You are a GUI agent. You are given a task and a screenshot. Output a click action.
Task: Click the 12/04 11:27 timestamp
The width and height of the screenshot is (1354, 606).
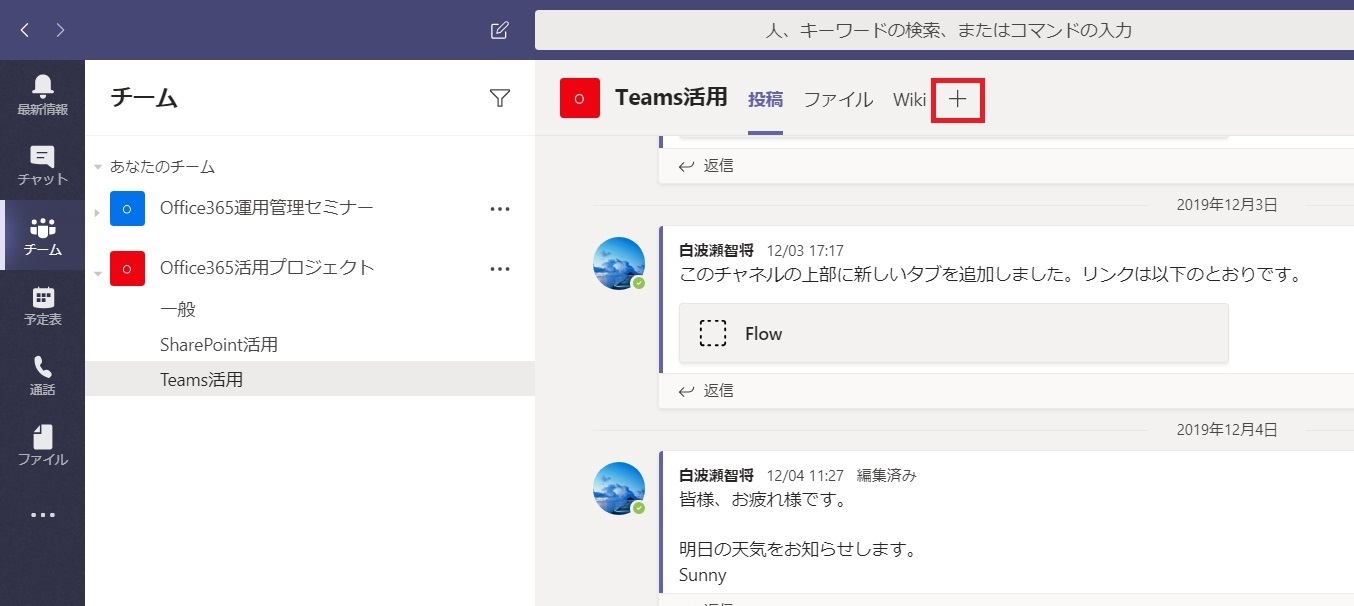[x=805, y=475]
